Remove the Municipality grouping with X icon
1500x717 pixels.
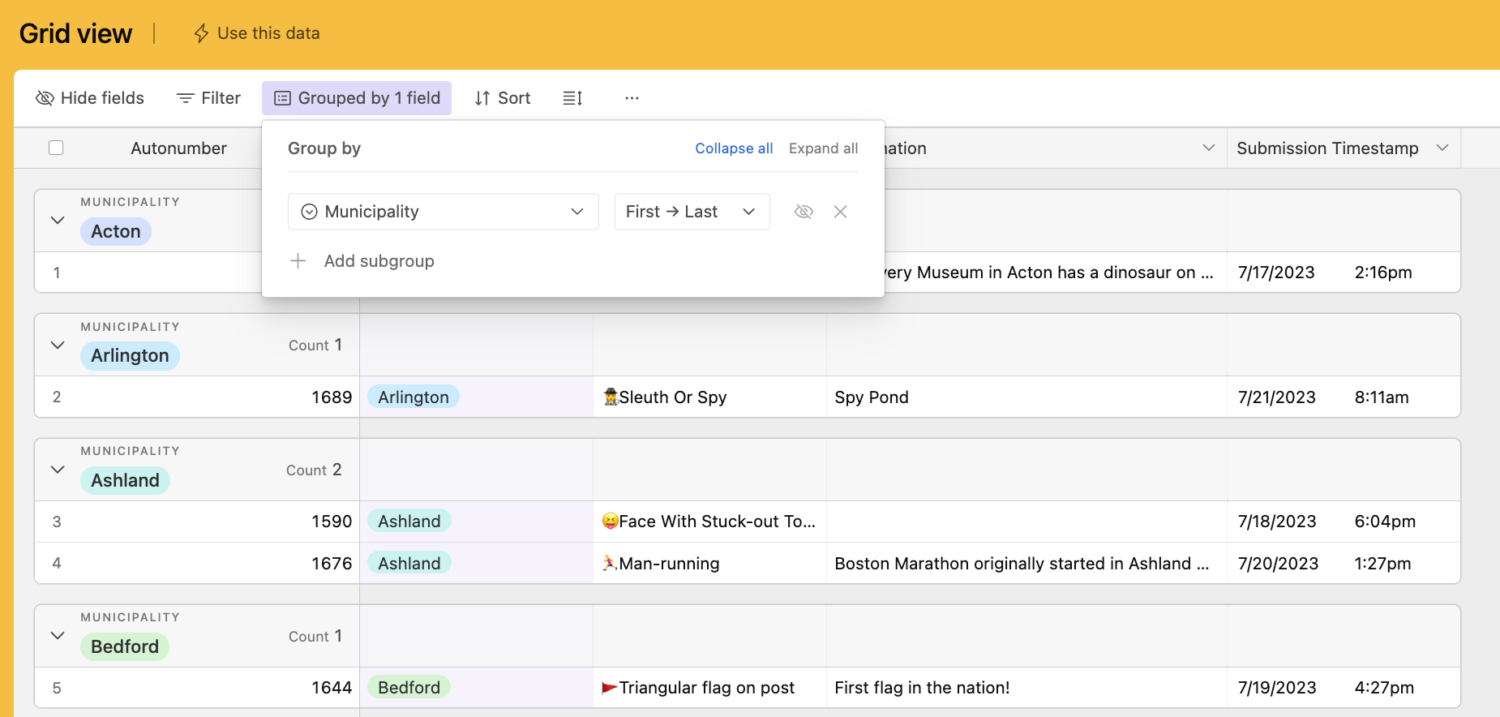tap(840, 212)
